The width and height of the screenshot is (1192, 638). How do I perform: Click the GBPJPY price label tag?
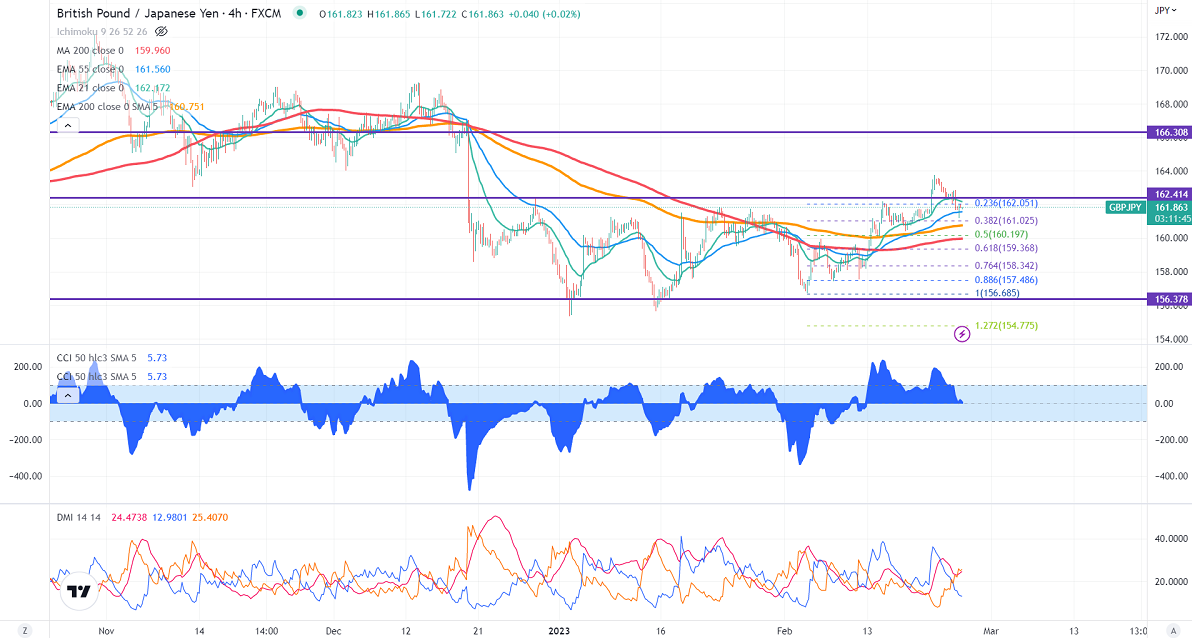pyautogui.click(x=1126, y=207)
